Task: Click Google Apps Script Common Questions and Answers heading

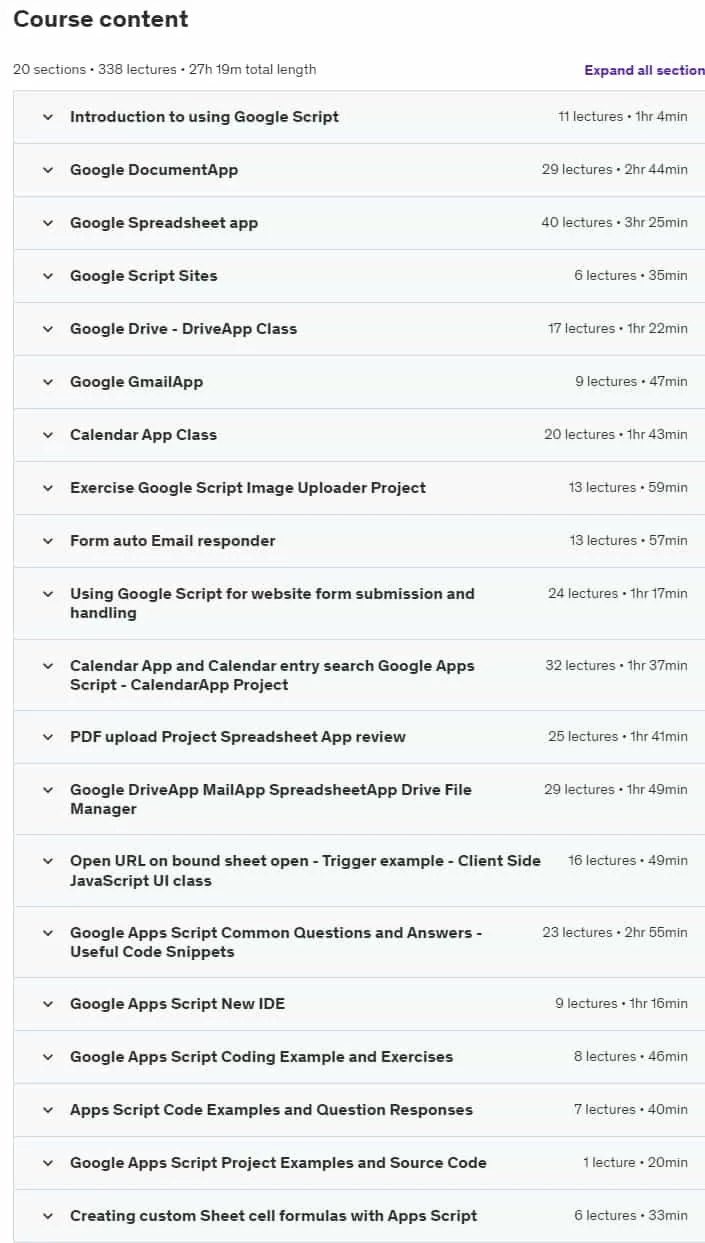Action: pos(276,942)
